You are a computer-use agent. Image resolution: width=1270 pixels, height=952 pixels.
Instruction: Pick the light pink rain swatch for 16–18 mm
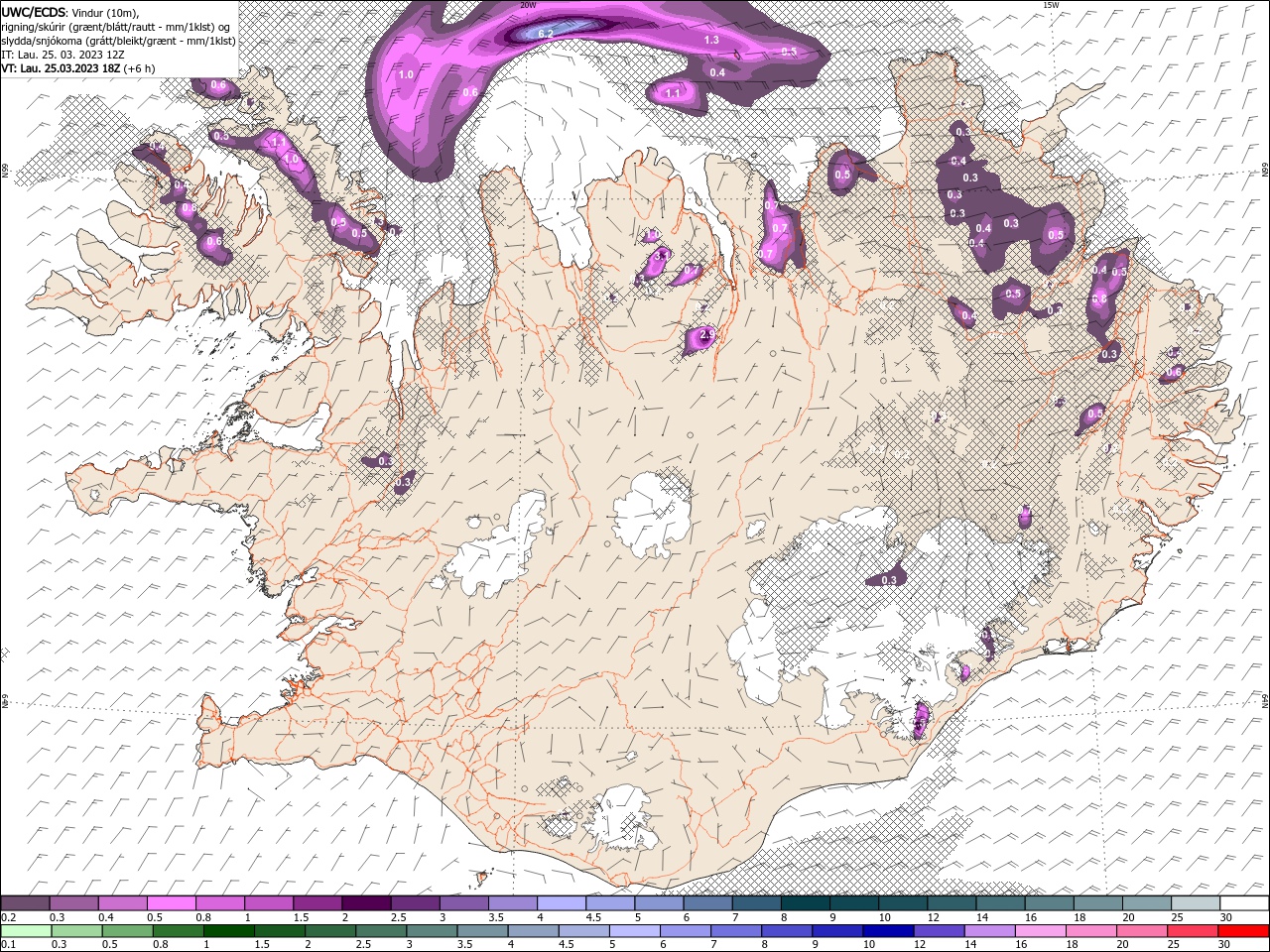point(1041,930)
